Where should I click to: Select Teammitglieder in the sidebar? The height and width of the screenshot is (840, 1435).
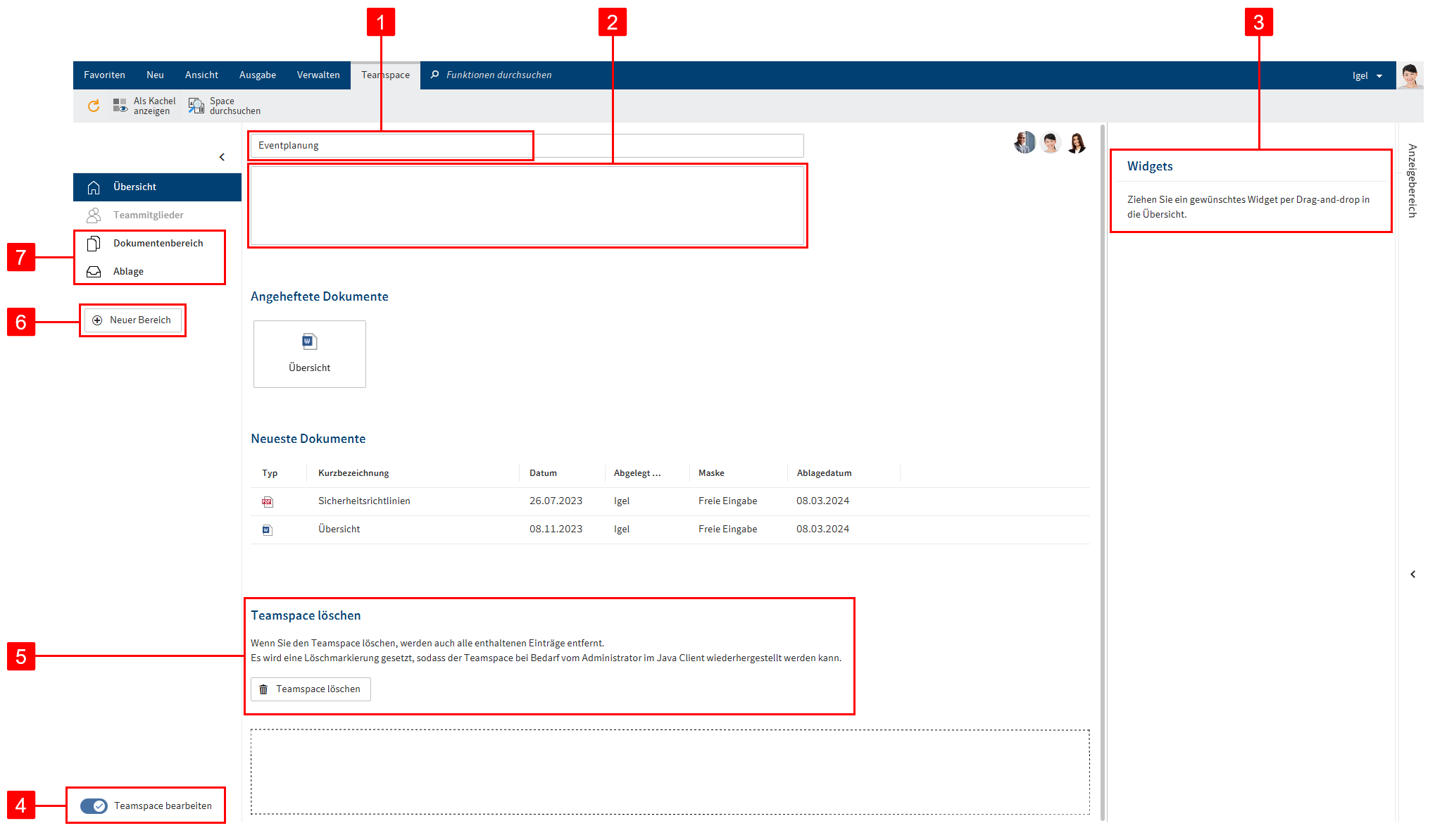pos(148,215)
